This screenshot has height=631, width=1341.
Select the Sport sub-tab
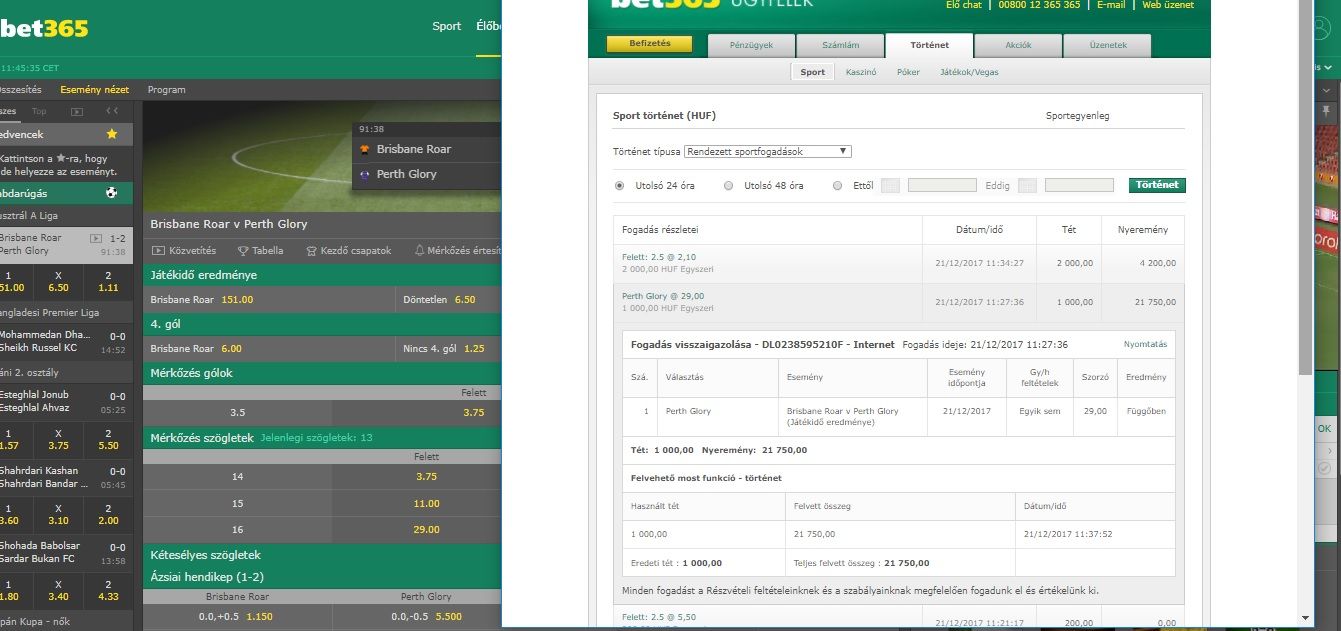point(813,72)
